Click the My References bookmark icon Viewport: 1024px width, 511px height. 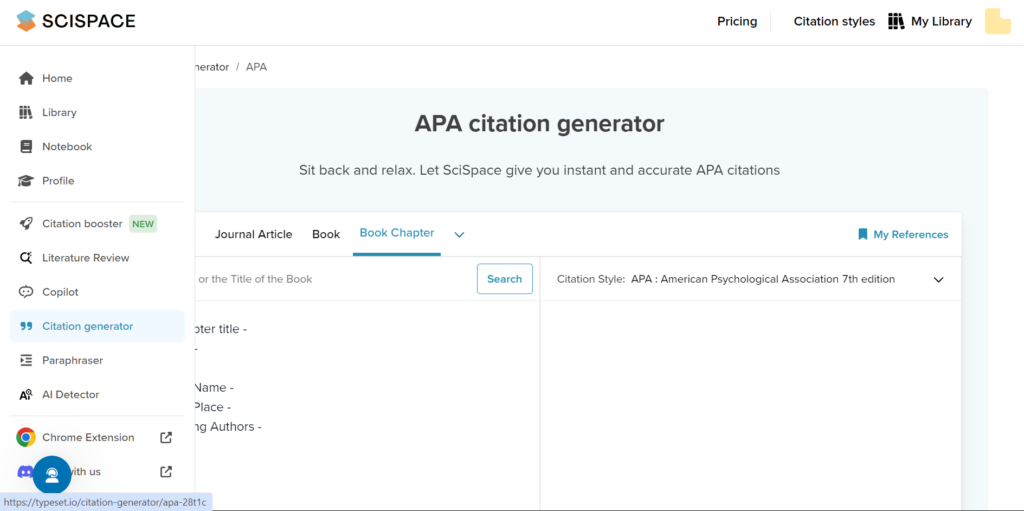coord(863,234)
